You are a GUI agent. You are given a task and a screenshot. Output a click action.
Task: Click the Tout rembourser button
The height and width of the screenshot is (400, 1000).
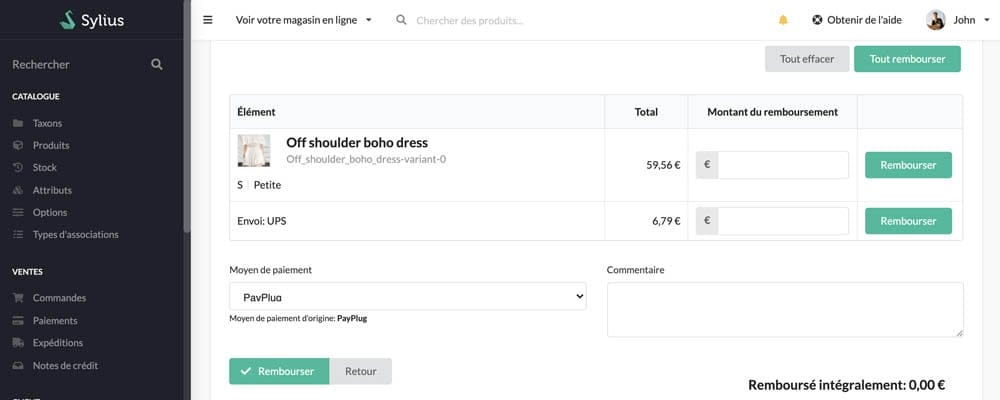[x=907, y=59]
